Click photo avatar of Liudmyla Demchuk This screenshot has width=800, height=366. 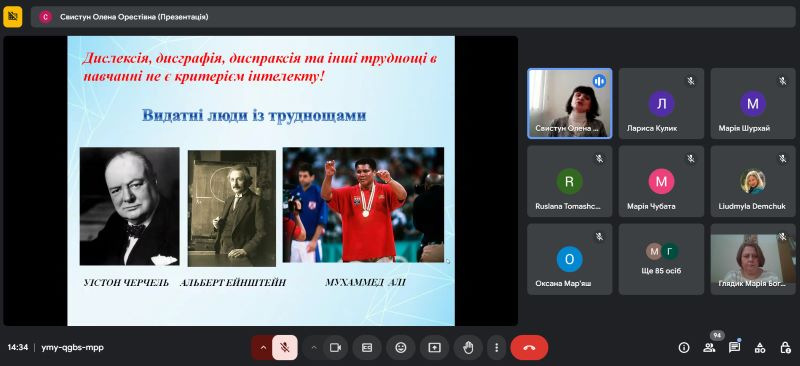coord(753,181)
